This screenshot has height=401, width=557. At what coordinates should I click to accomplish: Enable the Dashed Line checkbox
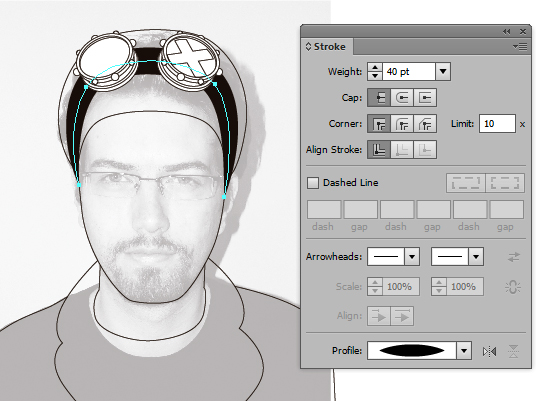(313, 183)
